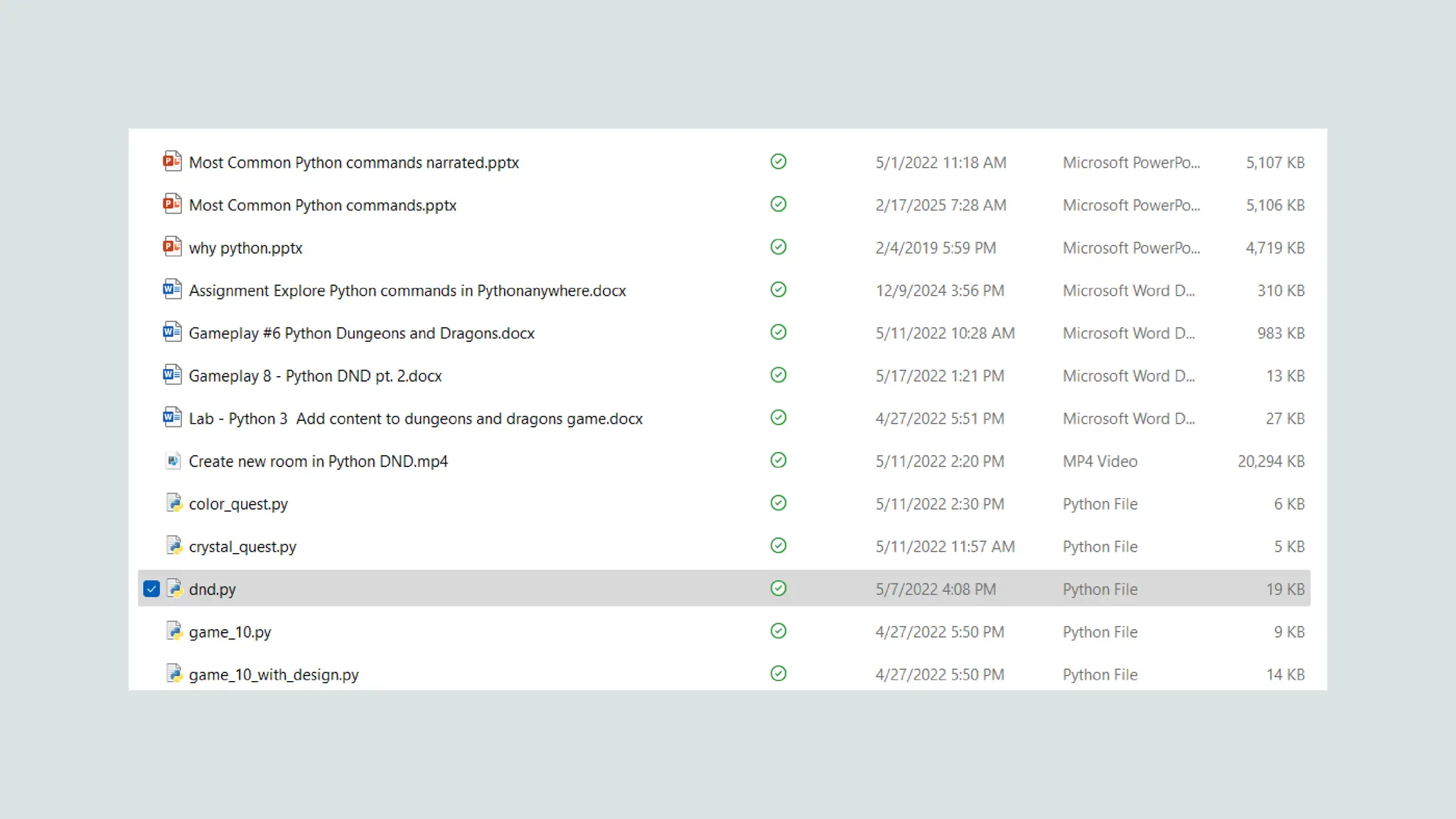
Task: Click PowerPoint icon of narrated commands file
Action: pos(172,161)
